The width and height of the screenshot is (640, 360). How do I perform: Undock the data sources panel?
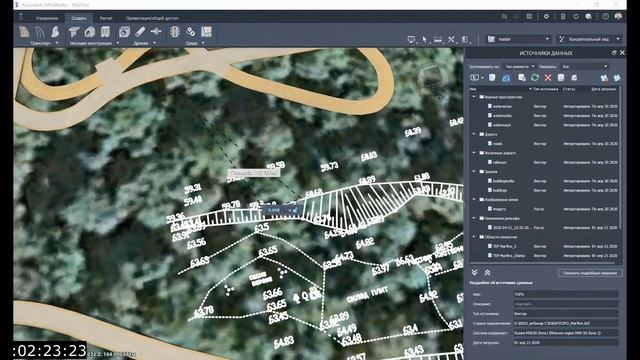point(613,53)
